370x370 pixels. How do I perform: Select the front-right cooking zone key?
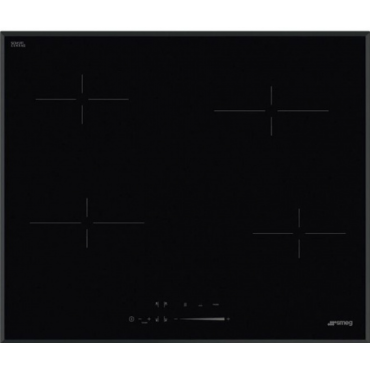pyautogui.click(x=165, y=319)
